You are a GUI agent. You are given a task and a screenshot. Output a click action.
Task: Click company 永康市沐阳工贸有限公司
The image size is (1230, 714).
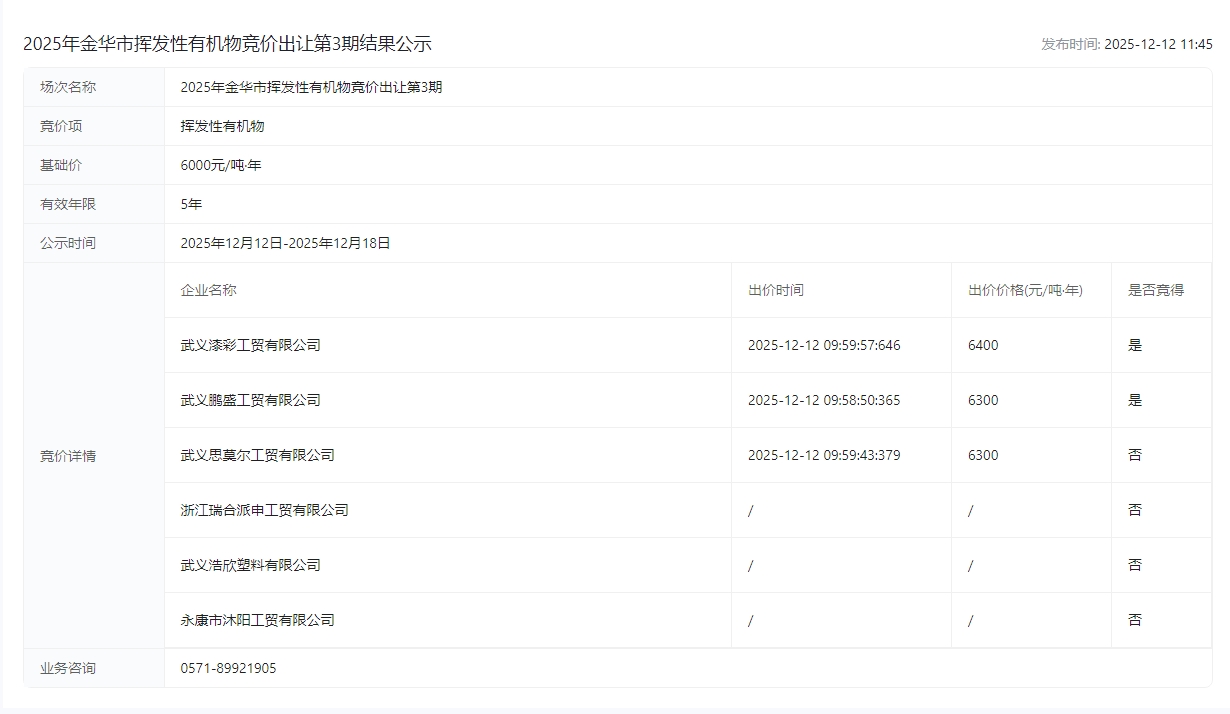257,620
